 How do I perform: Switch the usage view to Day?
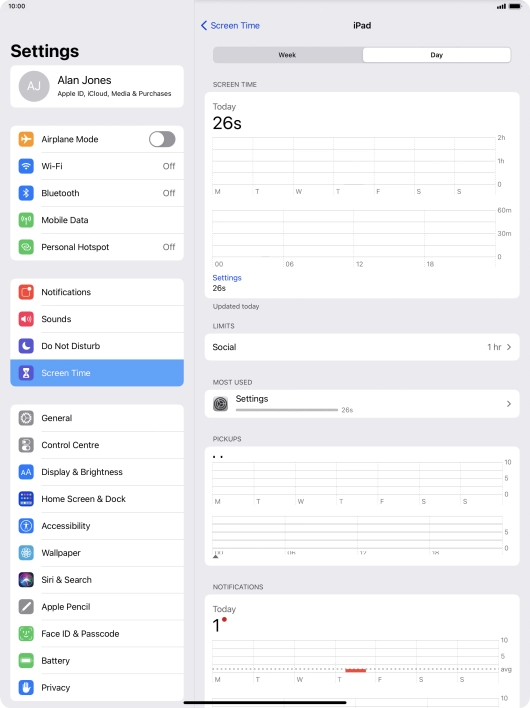437,55
